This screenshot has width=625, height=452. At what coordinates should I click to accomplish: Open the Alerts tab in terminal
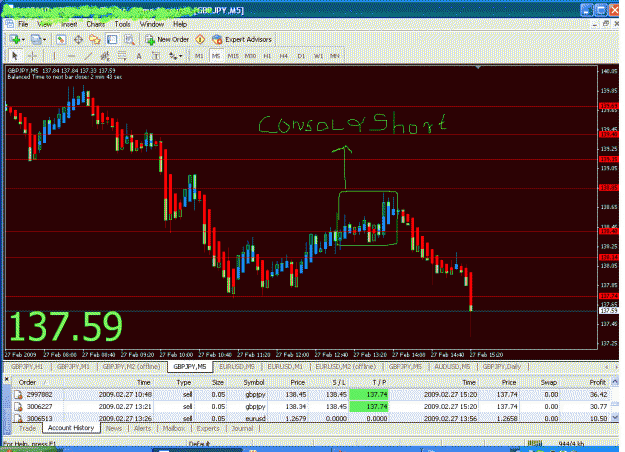[142, 428]
